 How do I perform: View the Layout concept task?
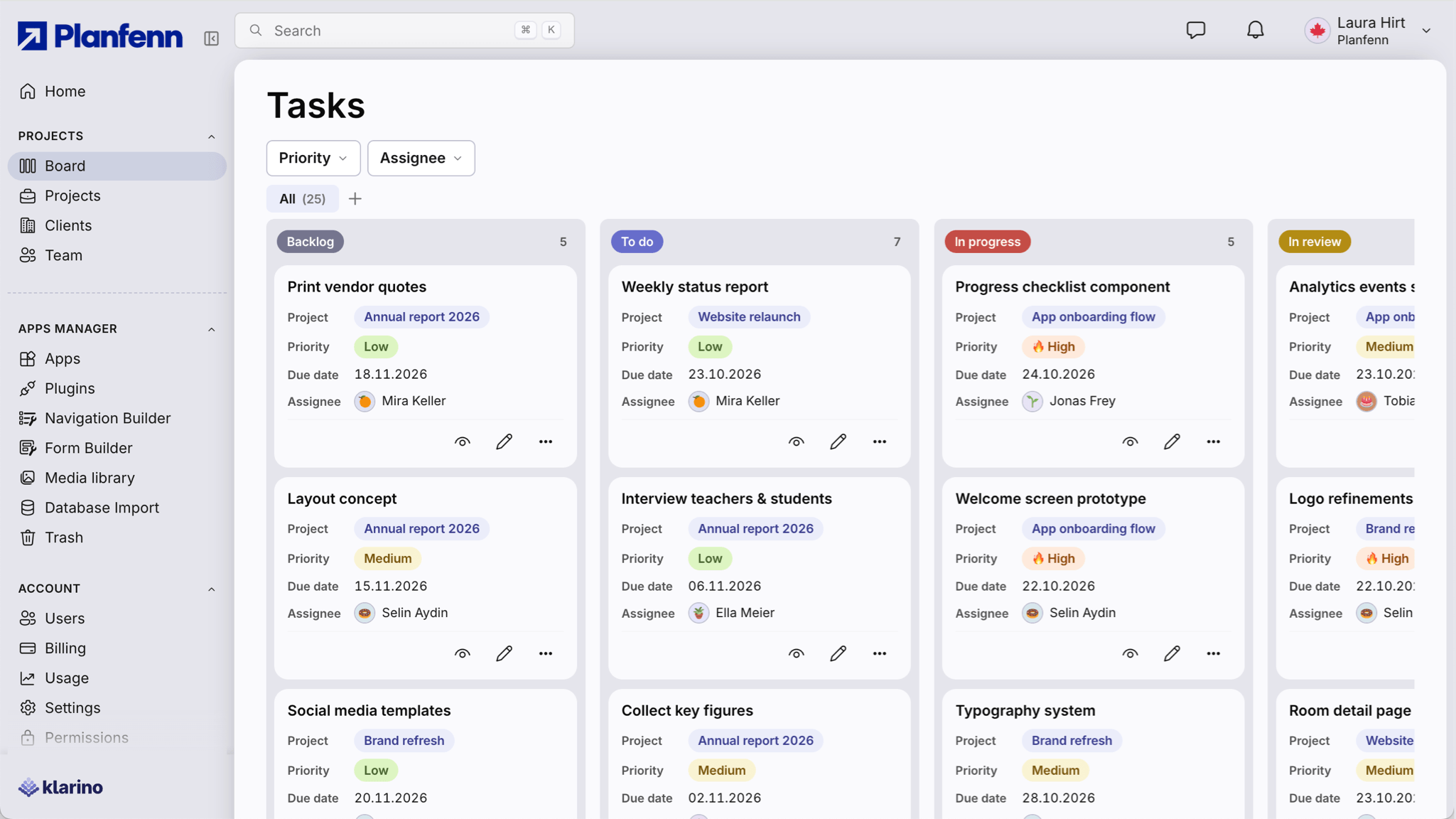(463, 653)
